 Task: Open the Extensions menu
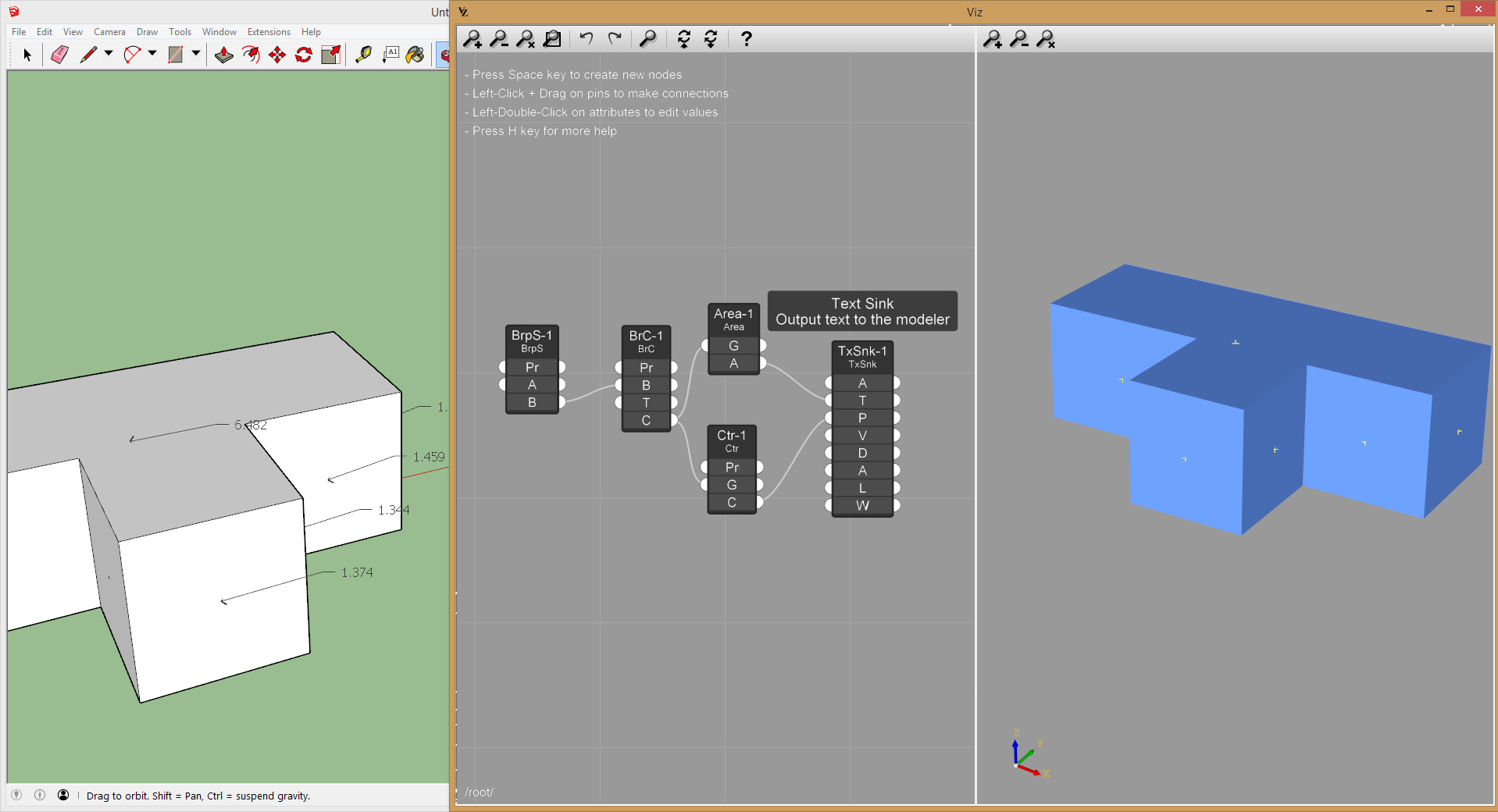click(269, 32)
